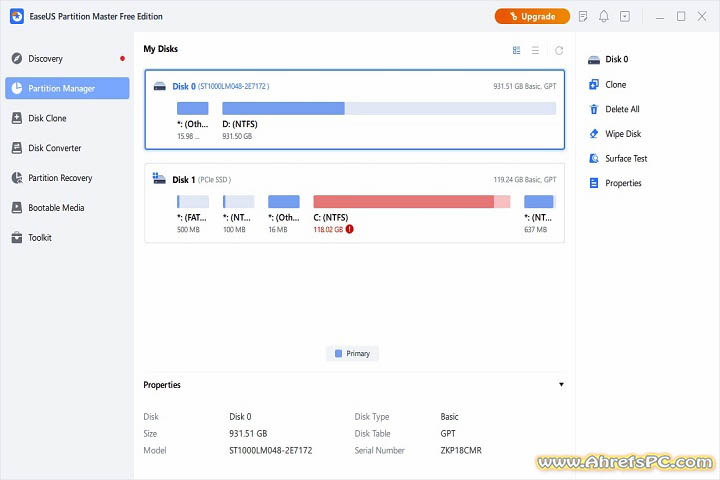Click the Clone action icon
The width and height of the screenshot is (720, 480).
pos(594,85)
